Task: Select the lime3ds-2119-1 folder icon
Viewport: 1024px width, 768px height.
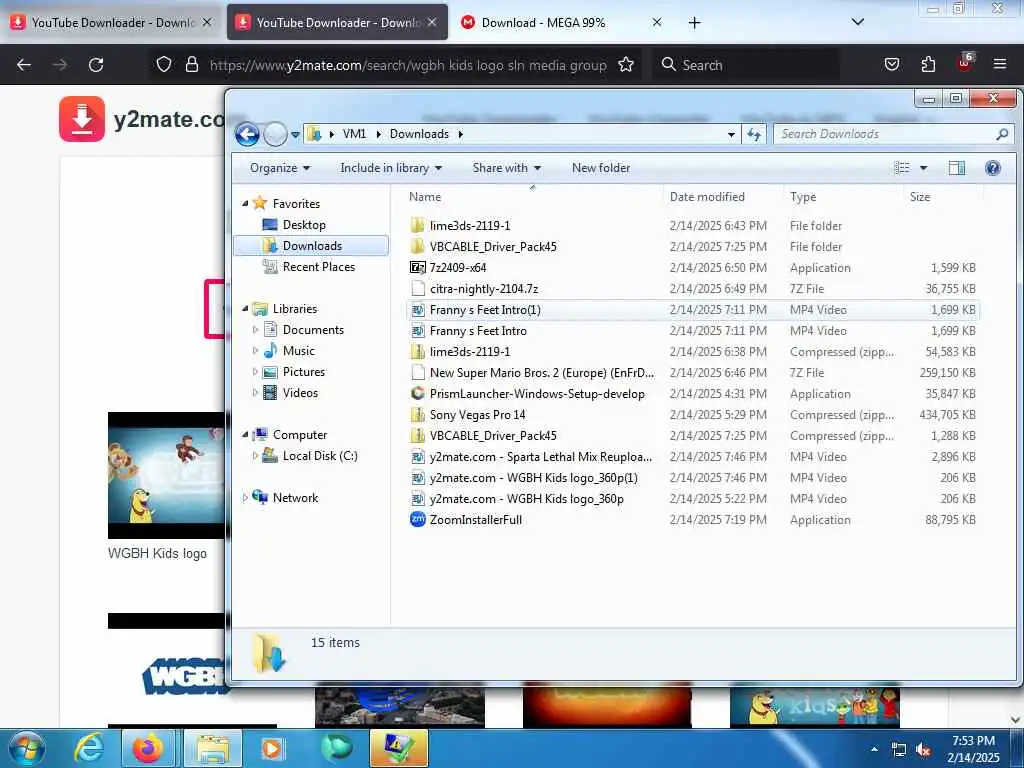Action: tap(418, 226)
